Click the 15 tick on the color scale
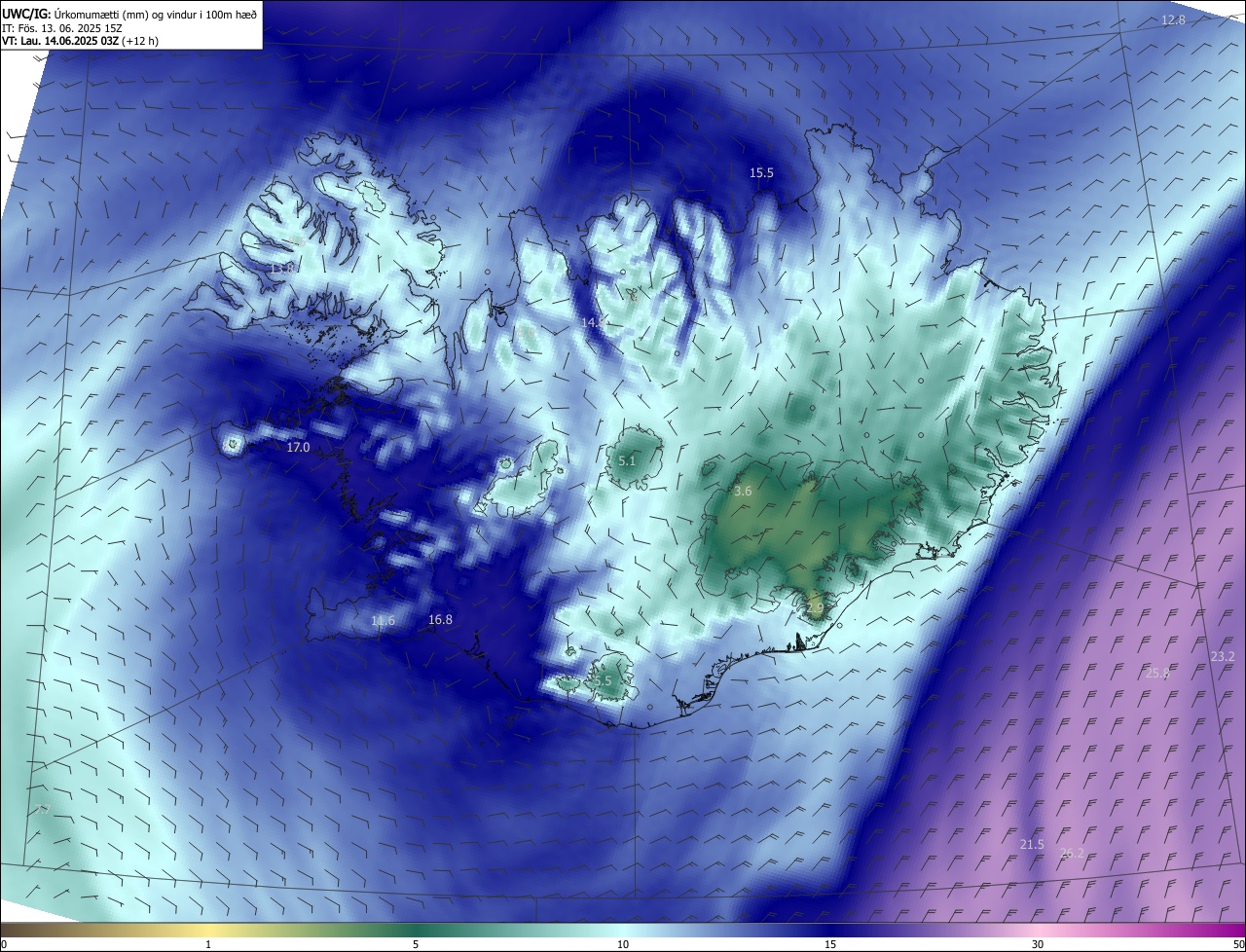1246x952 pixels. 830,944
